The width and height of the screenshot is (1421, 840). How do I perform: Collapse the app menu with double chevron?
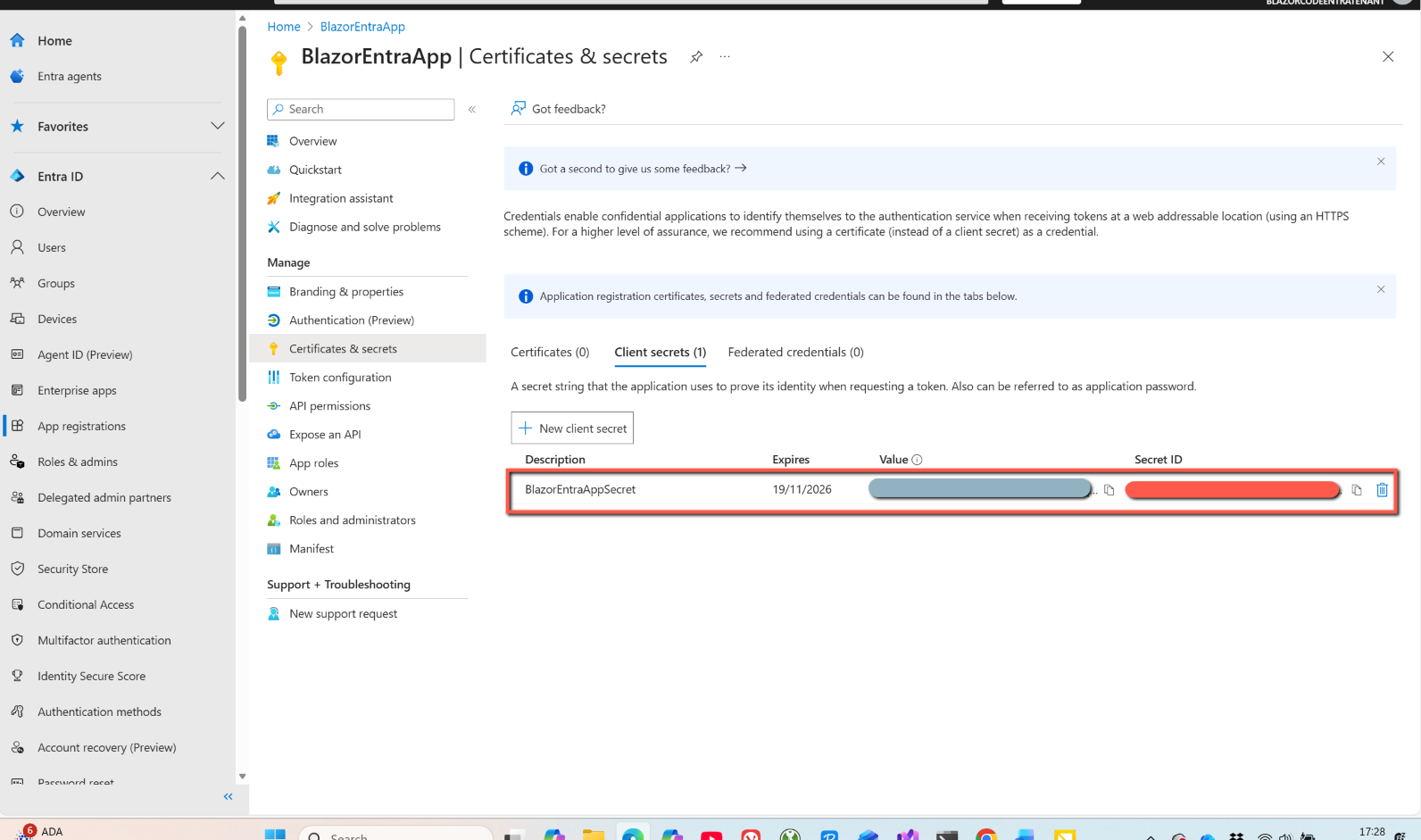tap(472, 109)
